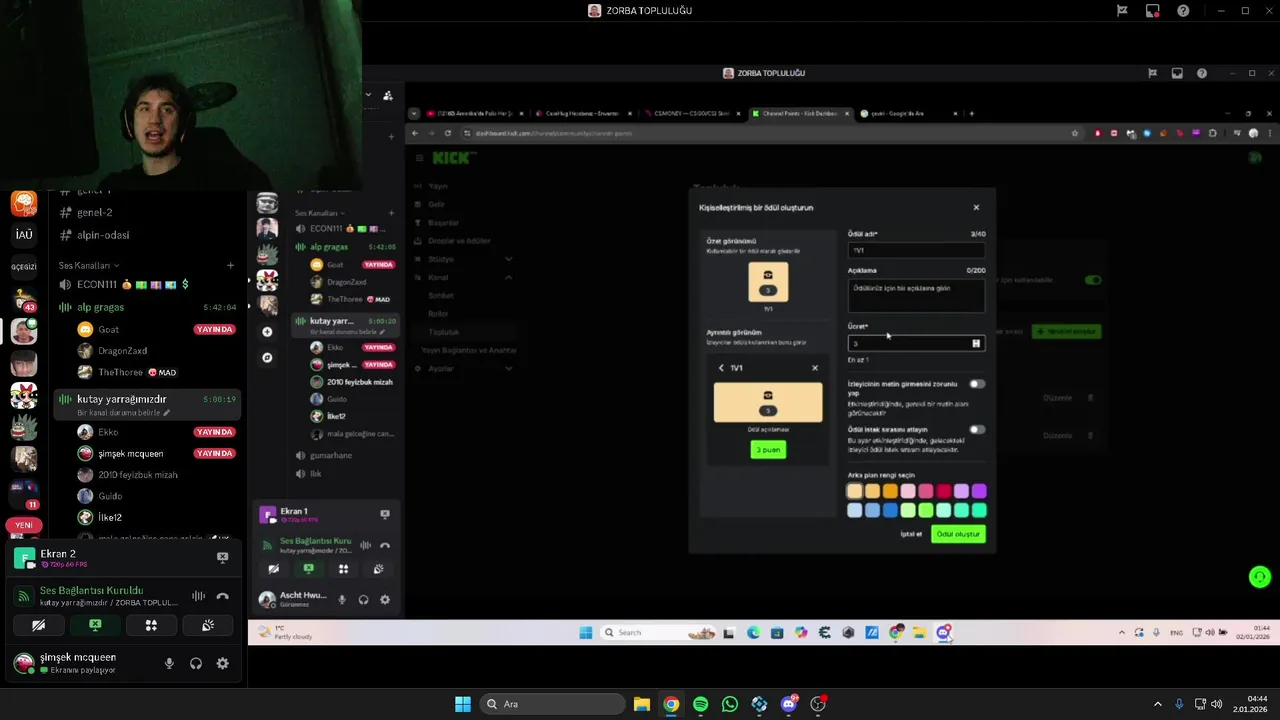This screenshot has width=1280, height=720.
Task: Switch to the CSMONEY browser tab
Action: click(690, 113)
